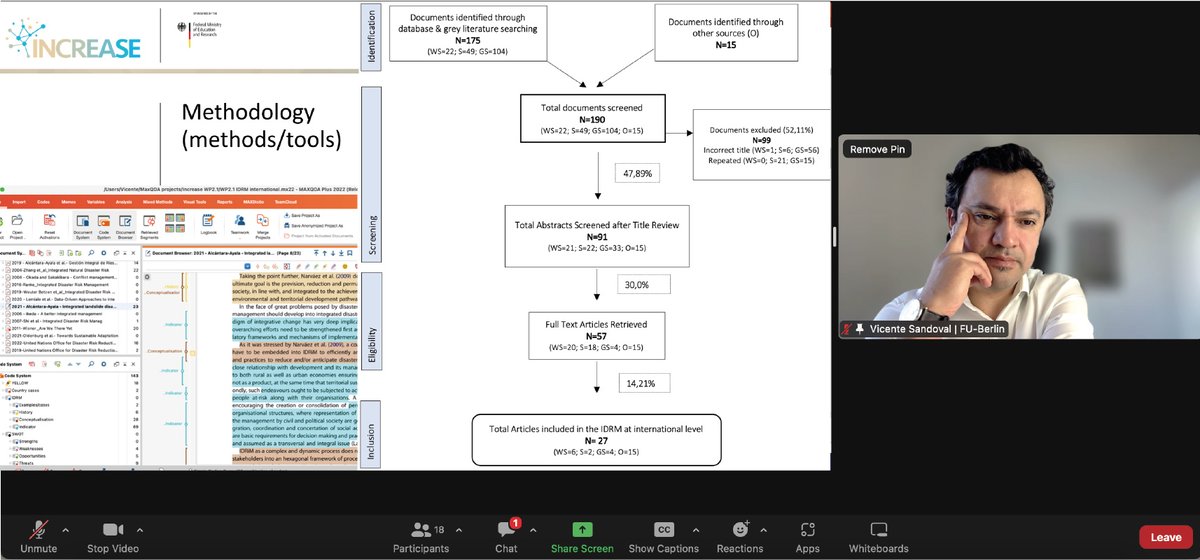This screenshot has width=1200, height=560.
Task: Select the History code
Action: pyautogui.click(x=26, y=412)
